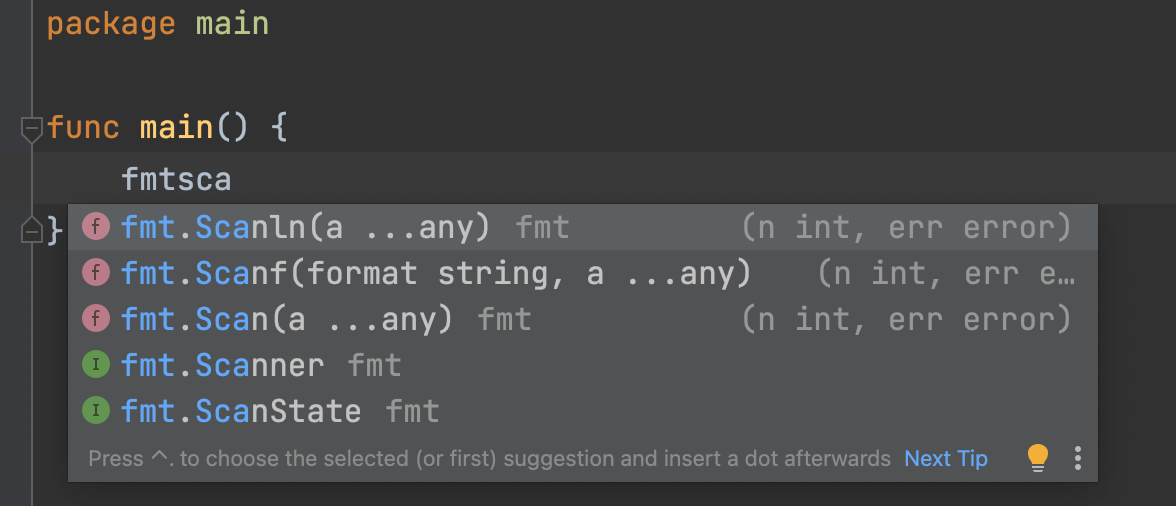Click the Next Tip link
Viewport: 1176px width, 506px height.
point(945,458)
